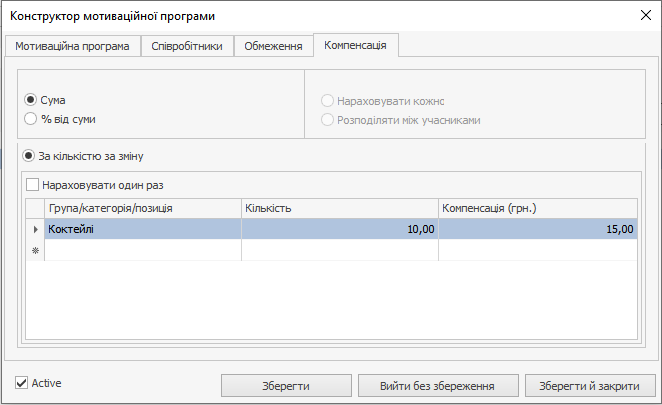Uncheck the Active checkbox
Viewport: 662px width, 405px height.
coord(22,383)
